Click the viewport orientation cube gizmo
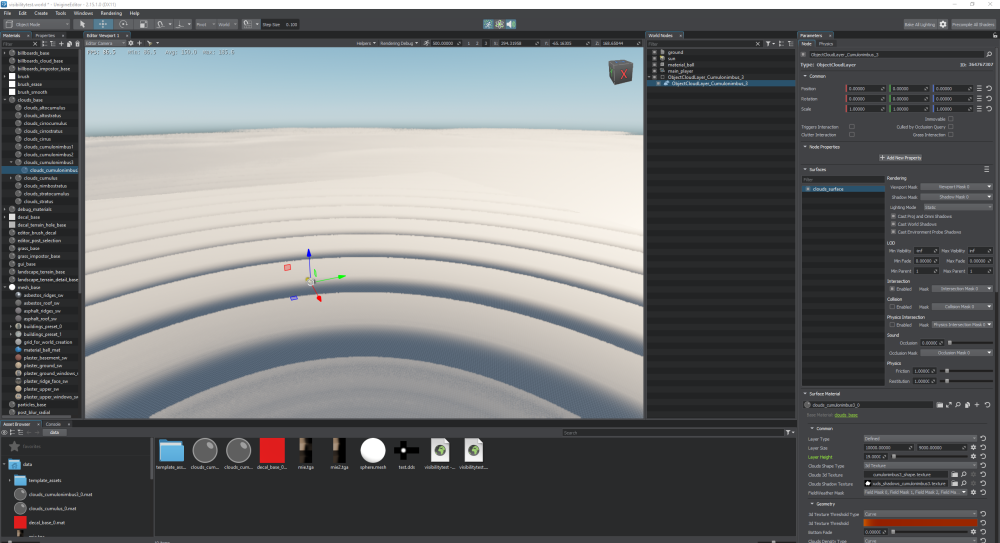Screen dimensions: 1000x543 620,73
